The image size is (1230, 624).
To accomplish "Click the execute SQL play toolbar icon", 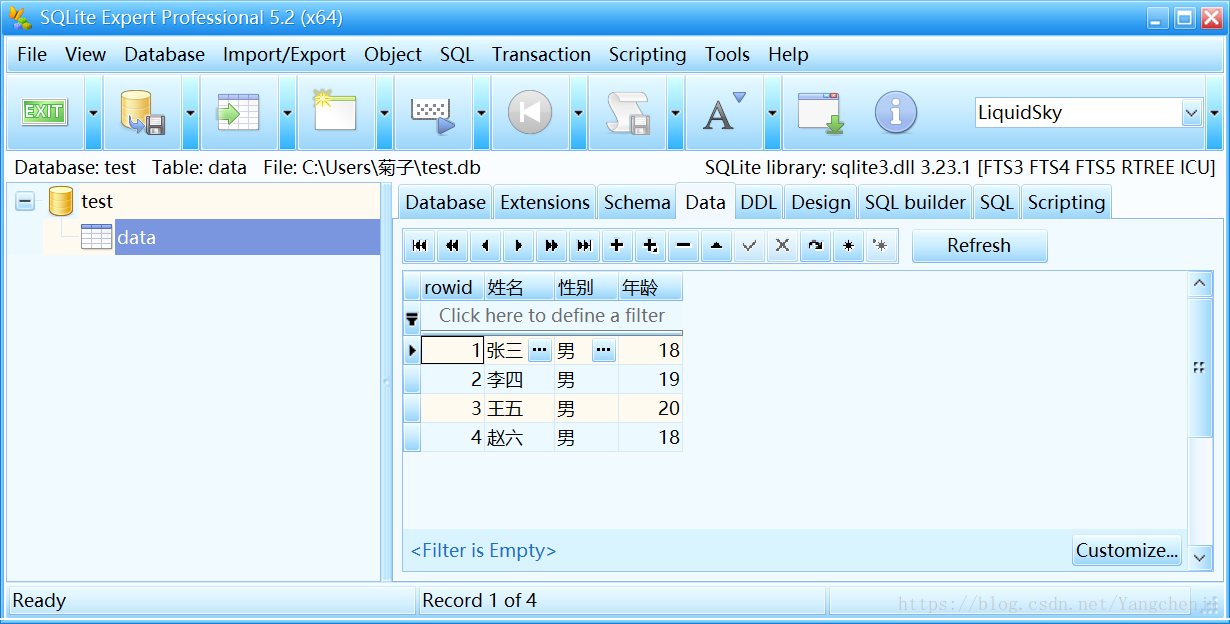I will (433, 113).
